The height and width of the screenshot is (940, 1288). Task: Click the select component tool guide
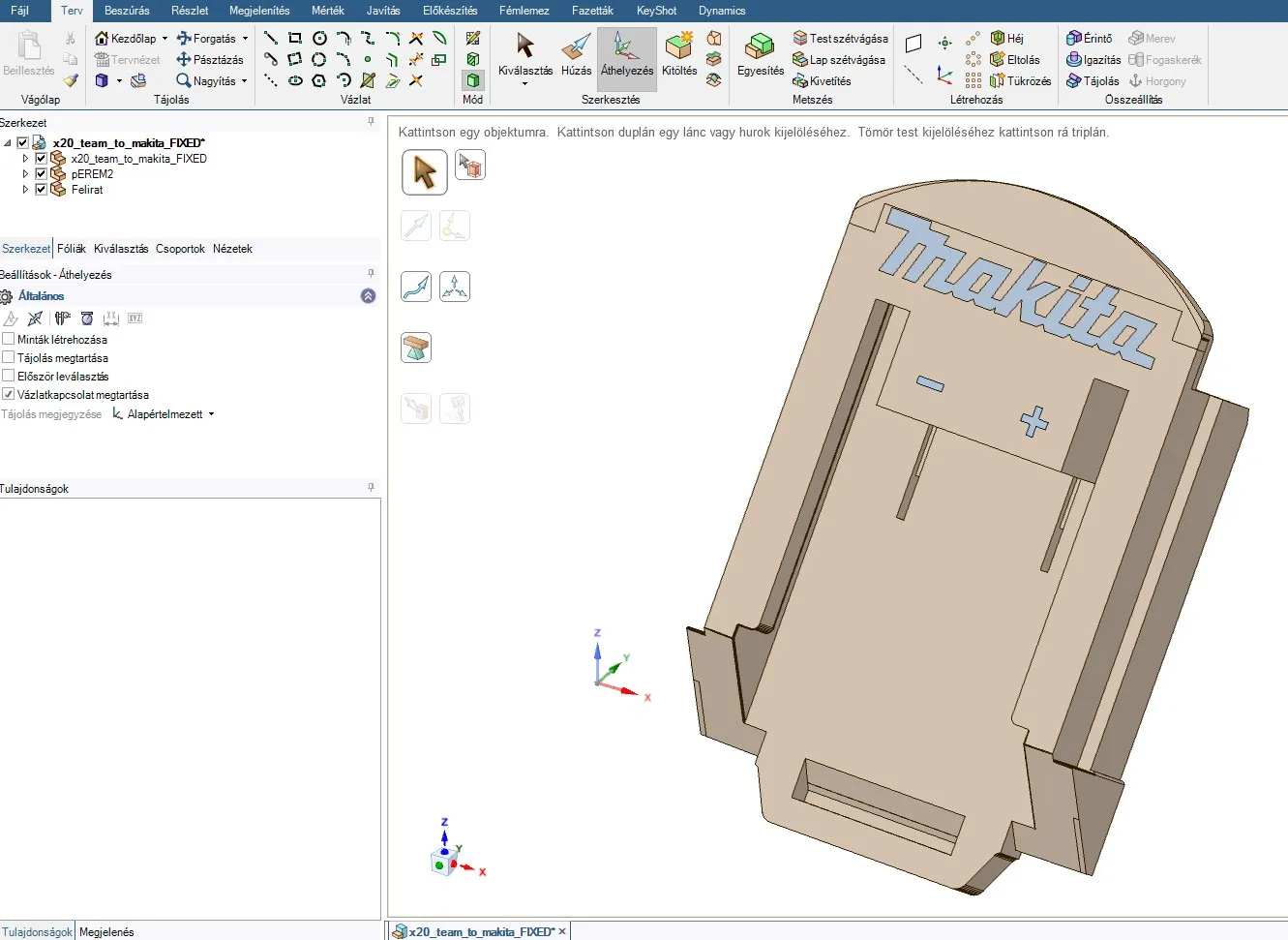click(x=470, y=166)
